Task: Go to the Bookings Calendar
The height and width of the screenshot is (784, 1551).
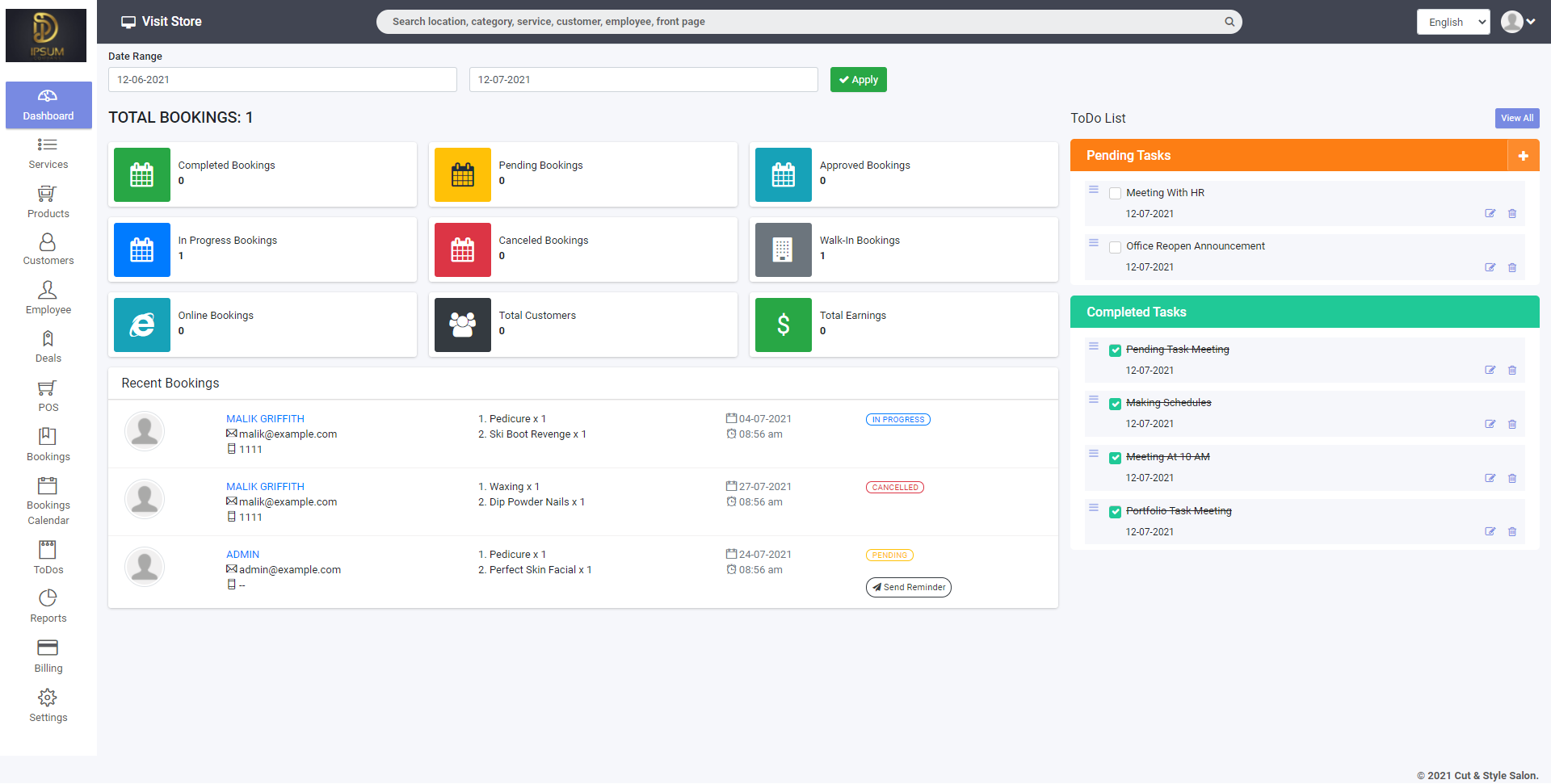Action: pos(48,499)
